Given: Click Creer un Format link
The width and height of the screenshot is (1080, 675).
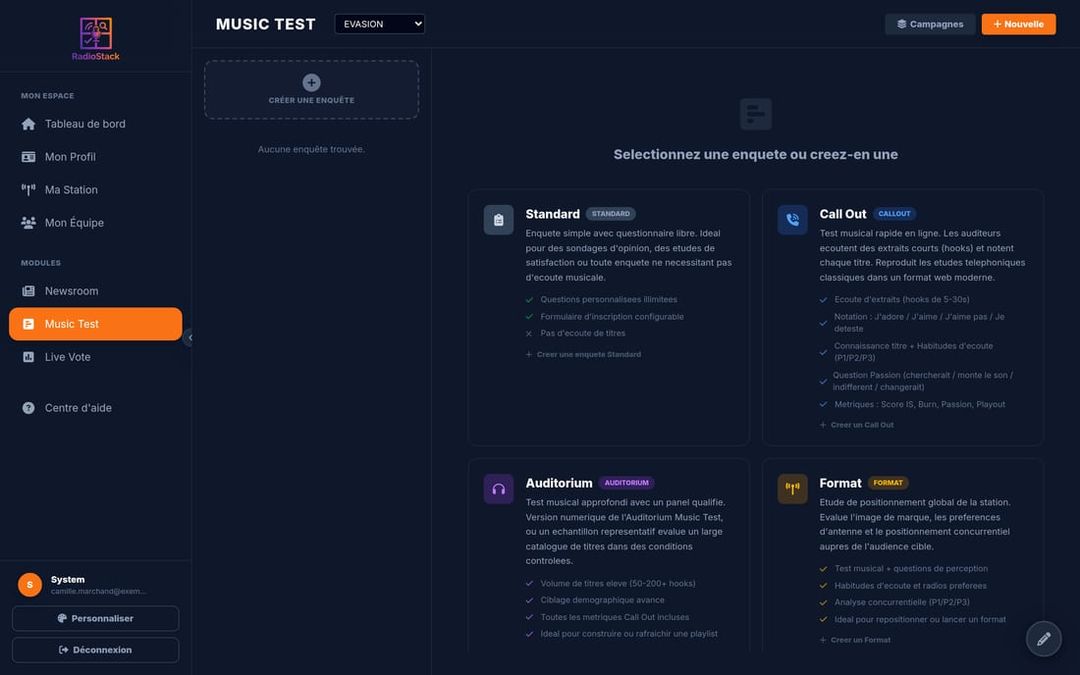Looking at the screenshot, I should coord(855,640).
